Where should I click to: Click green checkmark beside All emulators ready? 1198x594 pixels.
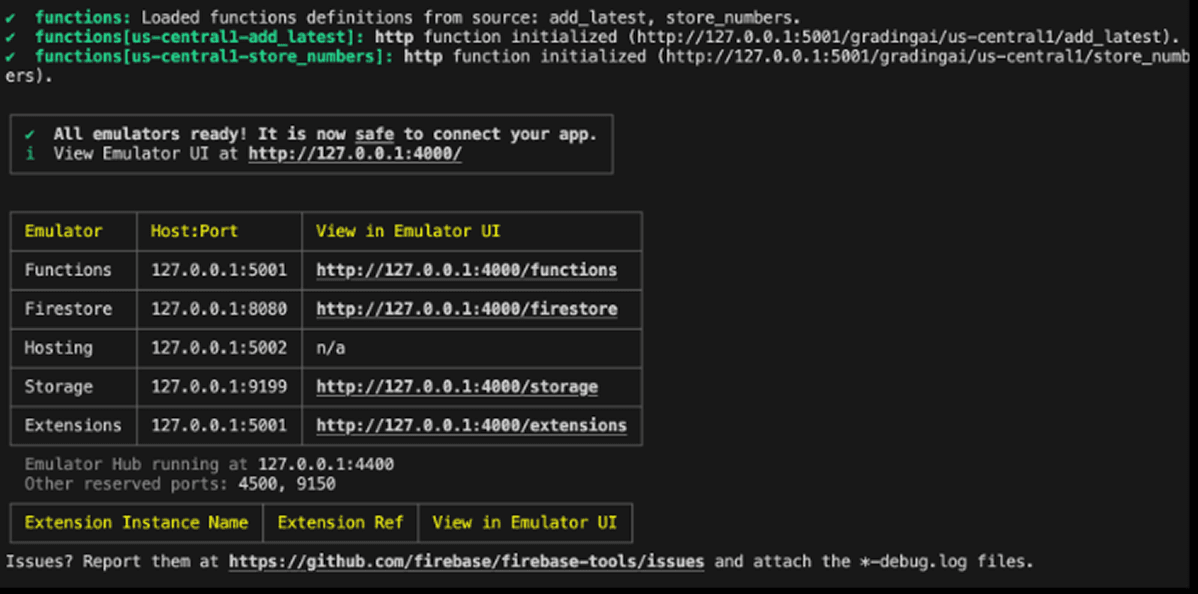coord(30,135)
